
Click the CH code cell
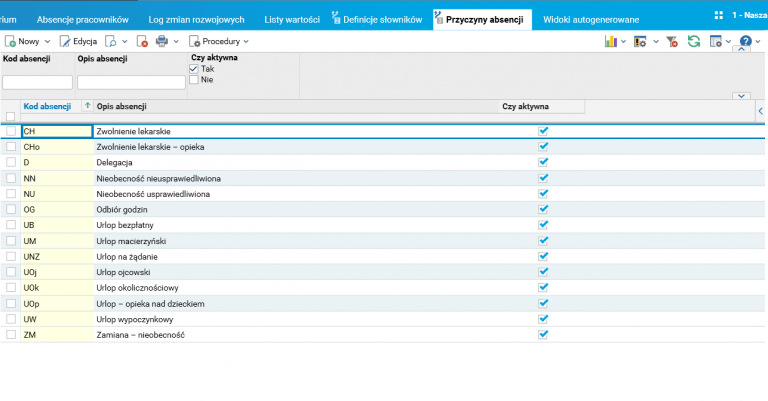click(x=57, y=131)
